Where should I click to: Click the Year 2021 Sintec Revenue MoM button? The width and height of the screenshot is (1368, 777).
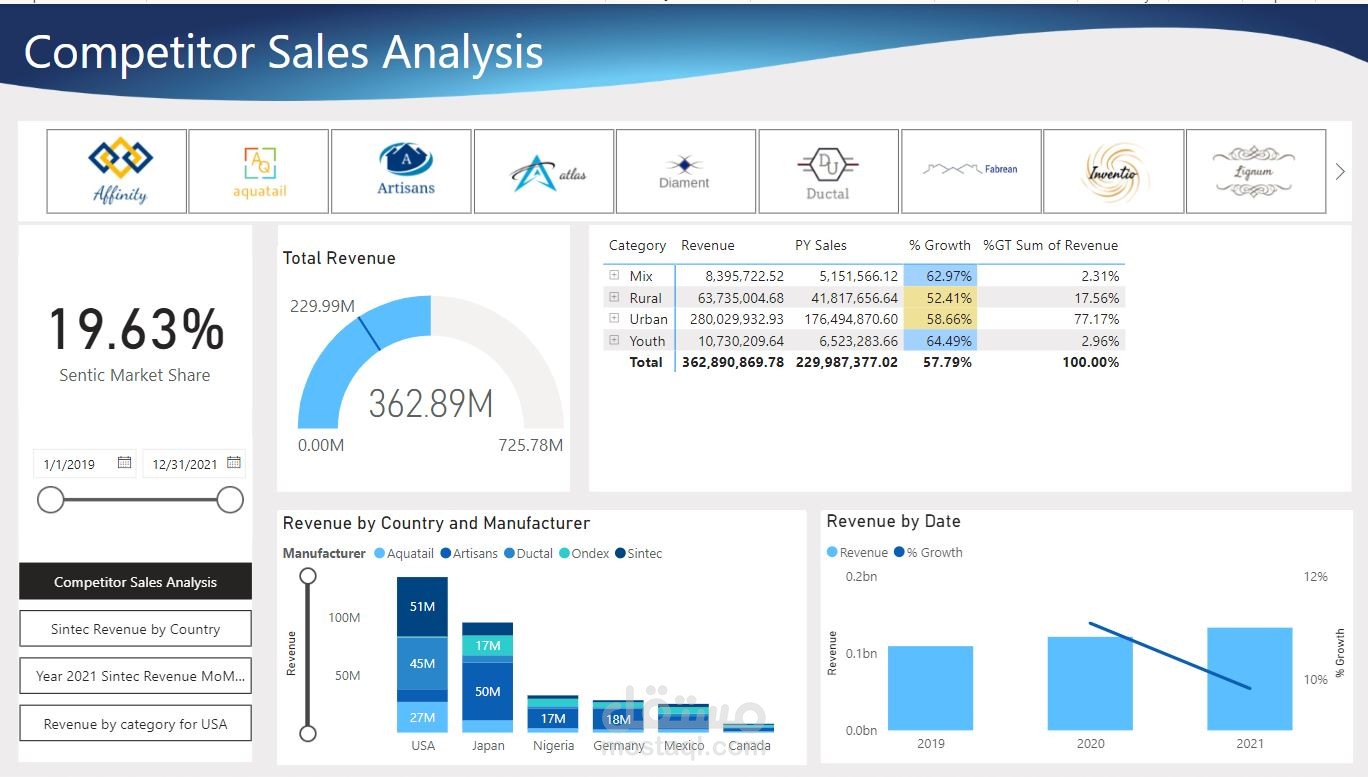(x=135, y=676)
